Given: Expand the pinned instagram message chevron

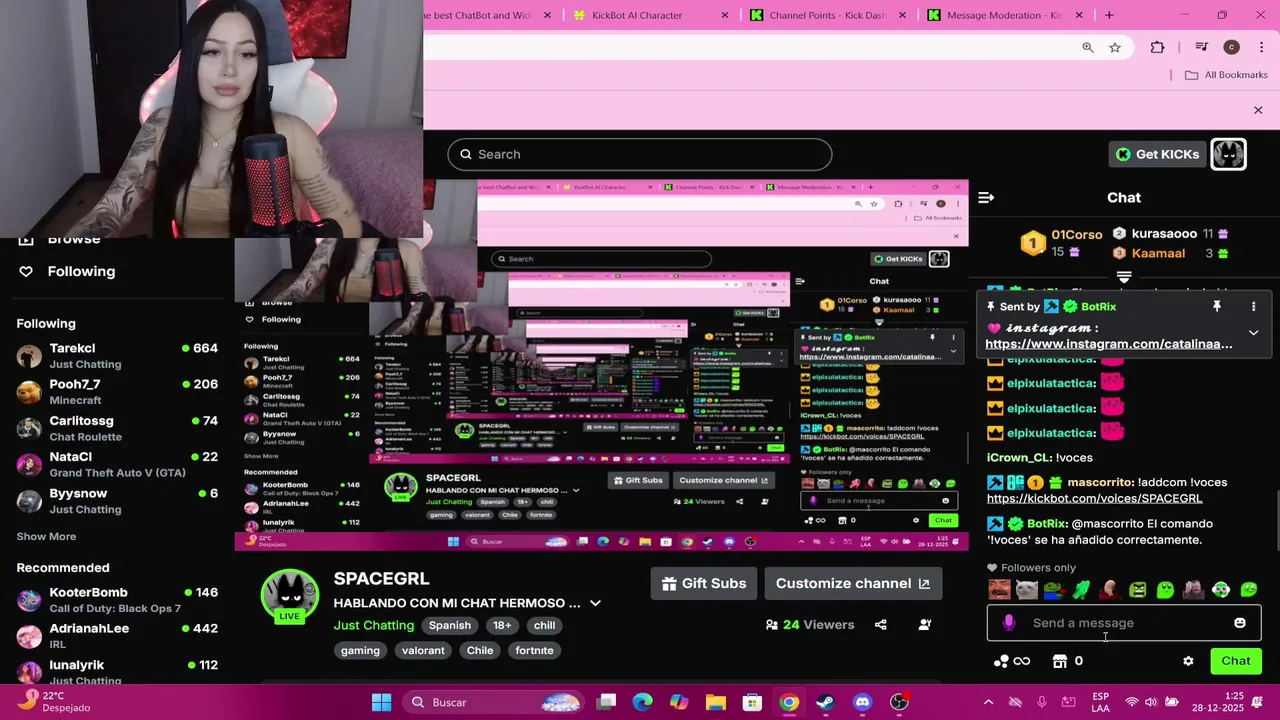Looking at the screenshot, I should click(1253, 332).
